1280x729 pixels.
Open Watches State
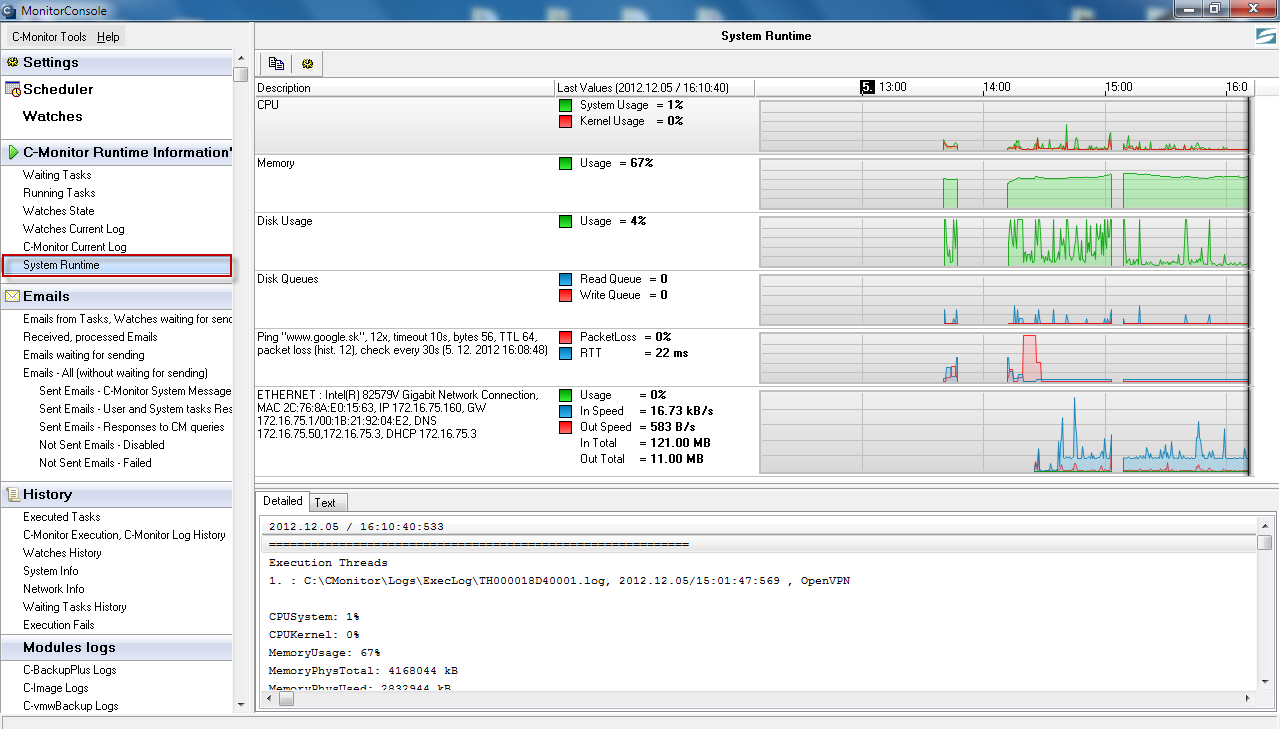(x=59, y=211)
